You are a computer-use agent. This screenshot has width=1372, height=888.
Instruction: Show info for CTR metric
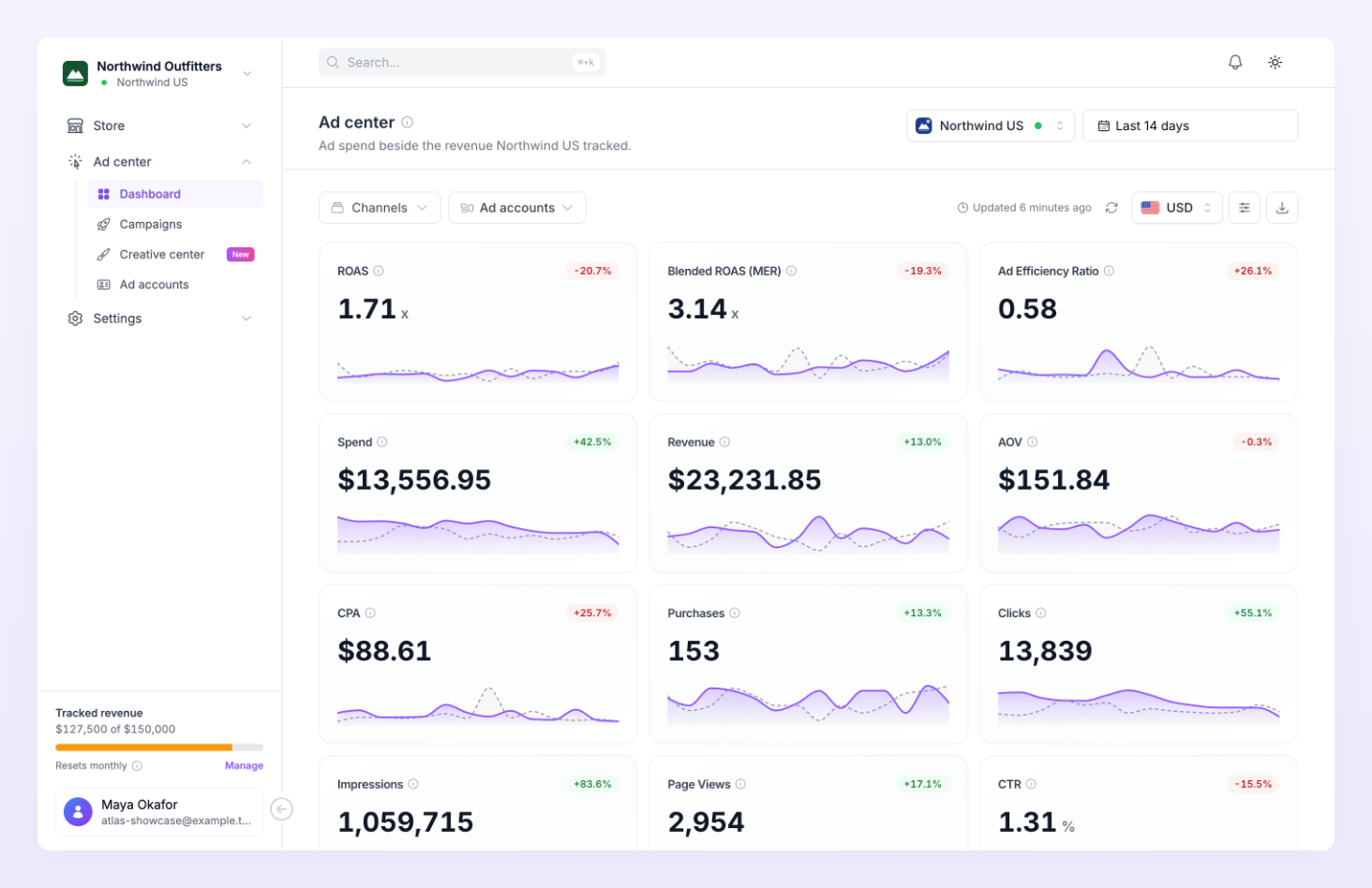[1031, 784]
